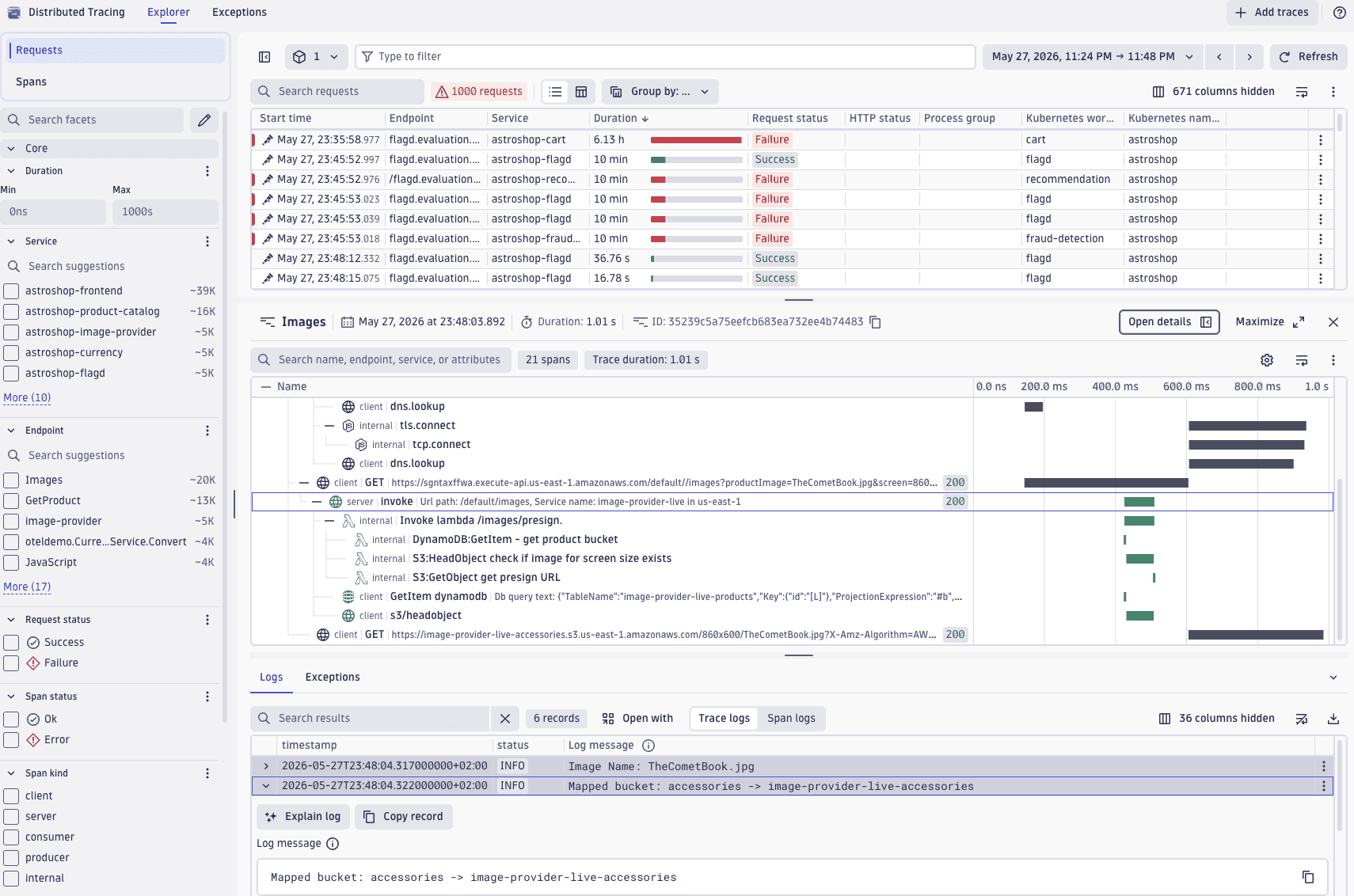Click the edit facets pencil icon
The image size is (1354, 896).
[x=204, y=120]
